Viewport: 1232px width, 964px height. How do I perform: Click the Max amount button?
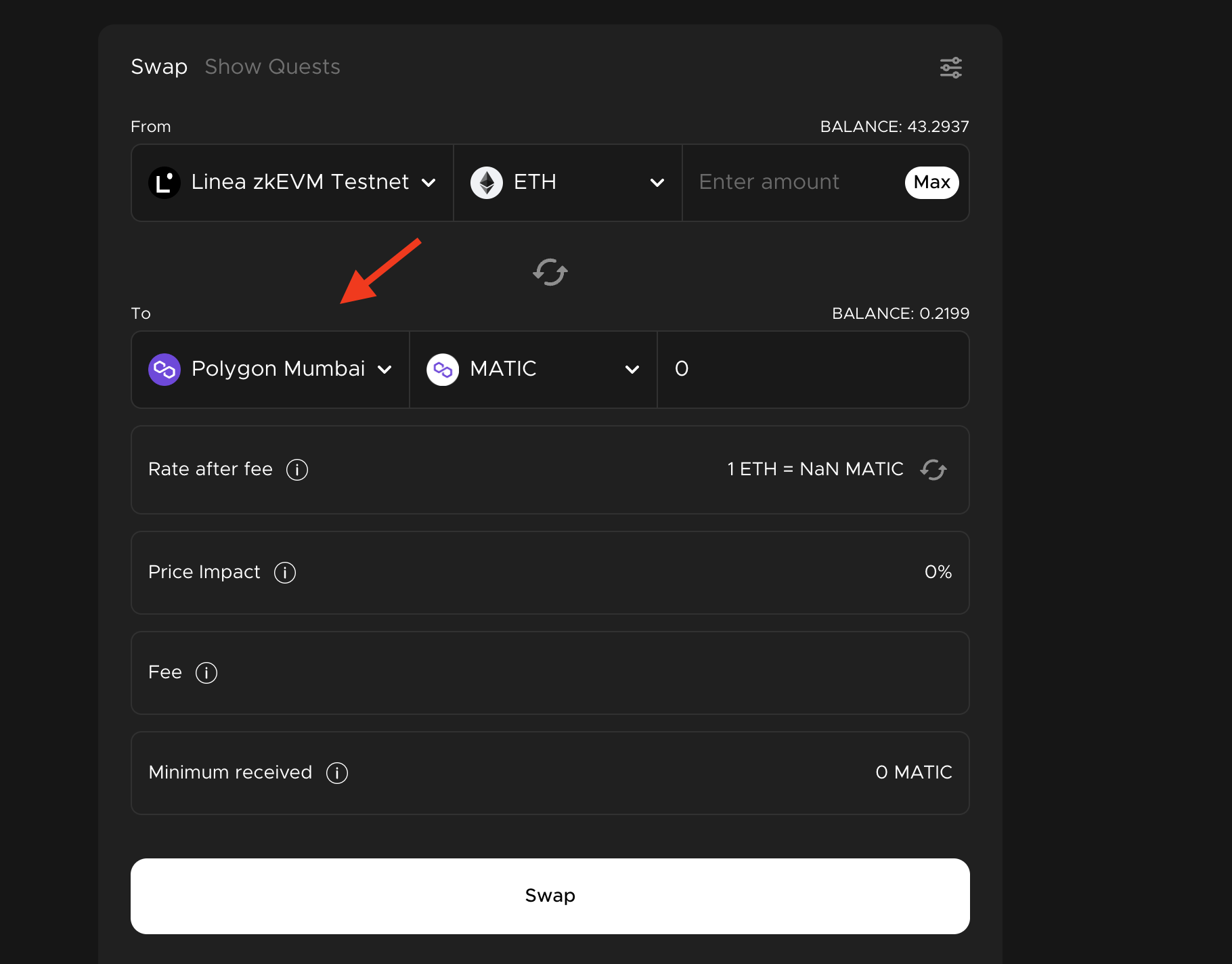click(932, 183)
